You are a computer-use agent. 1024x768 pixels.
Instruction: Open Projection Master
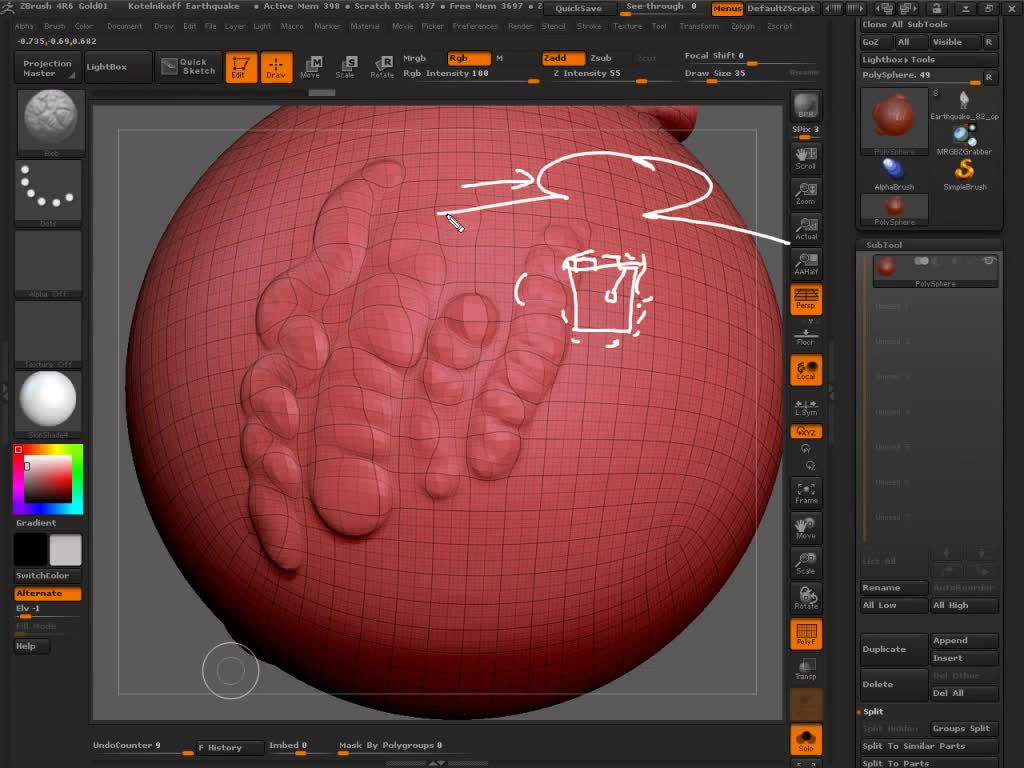tap(47, 68)
